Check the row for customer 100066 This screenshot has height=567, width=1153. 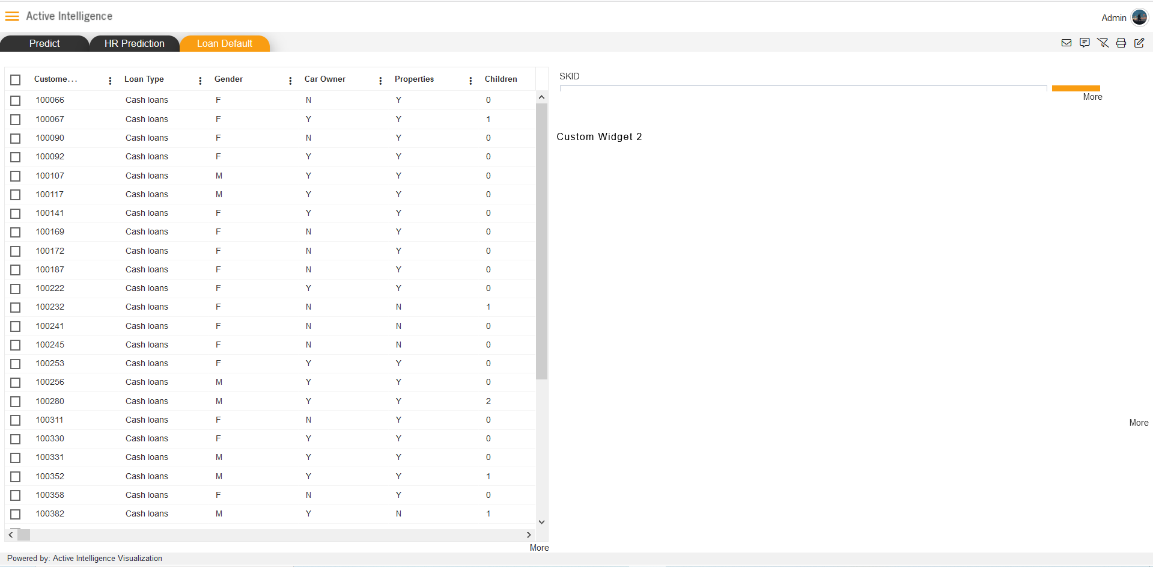click(x=15, y=100)
